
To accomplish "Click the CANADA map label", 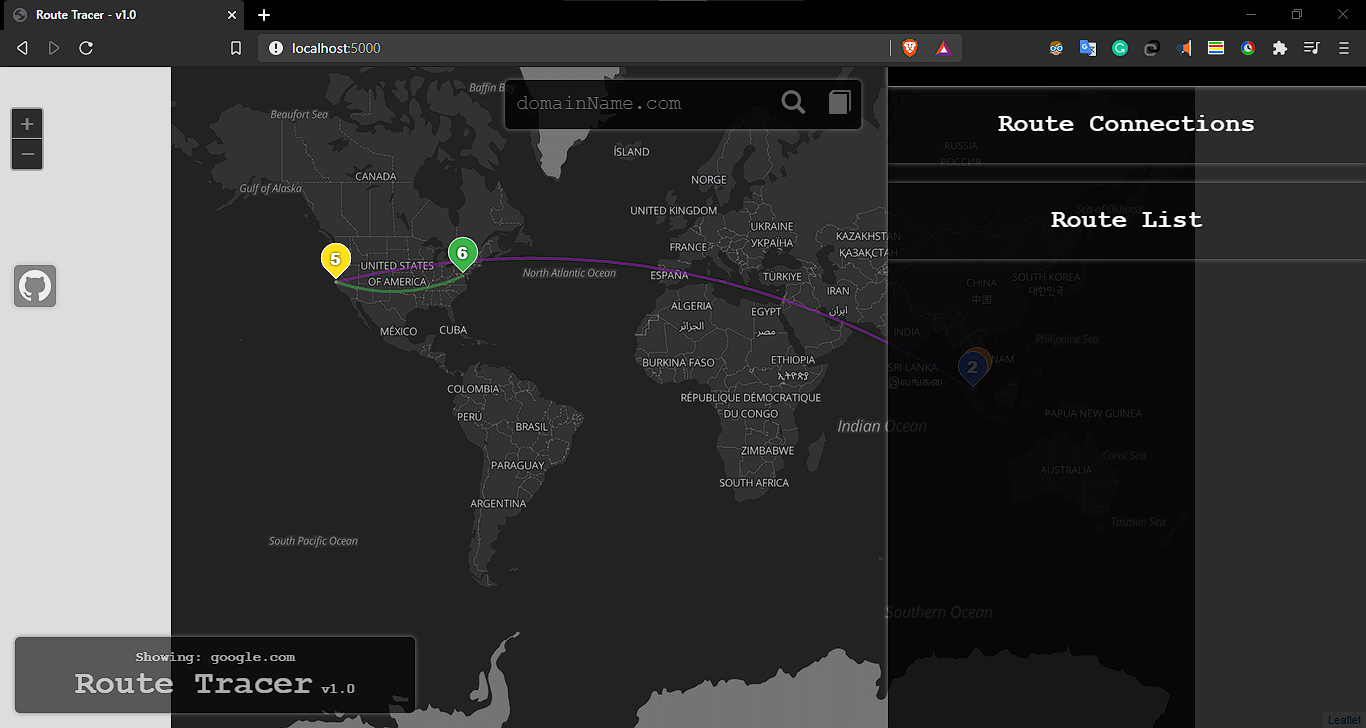I will [x=376, y=177].
